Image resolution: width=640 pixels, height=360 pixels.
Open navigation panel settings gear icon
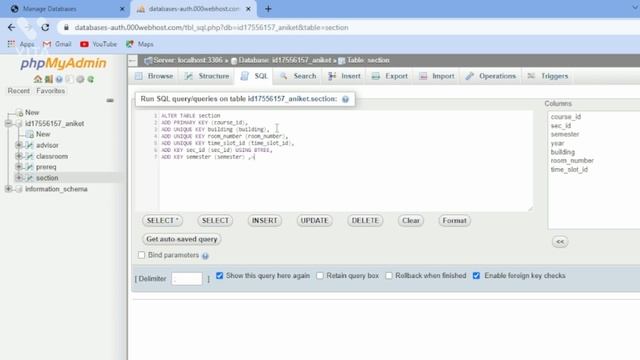point(80,79)
